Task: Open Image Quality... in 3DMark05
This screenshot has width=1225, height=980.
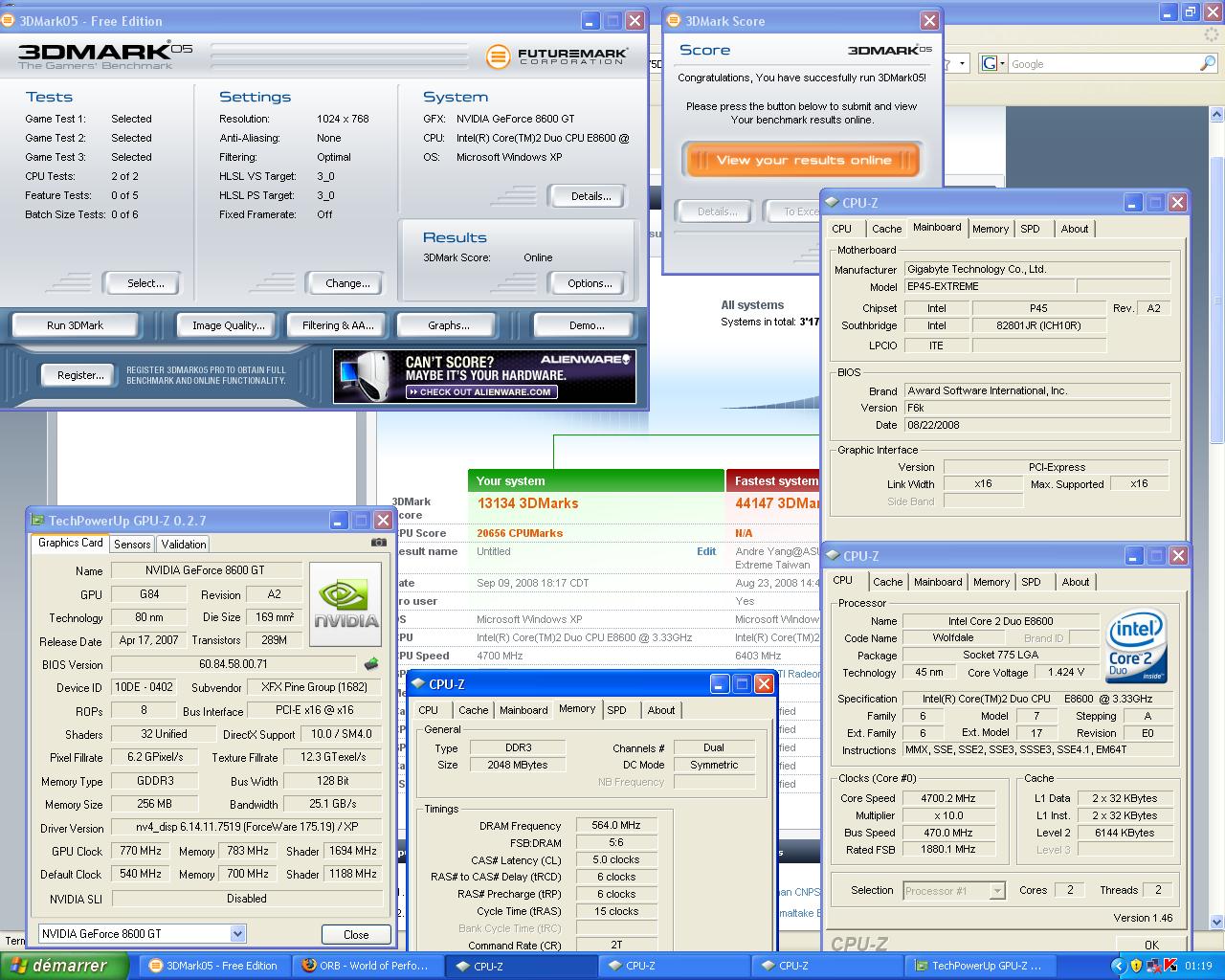Action: (x=228, y=325)
